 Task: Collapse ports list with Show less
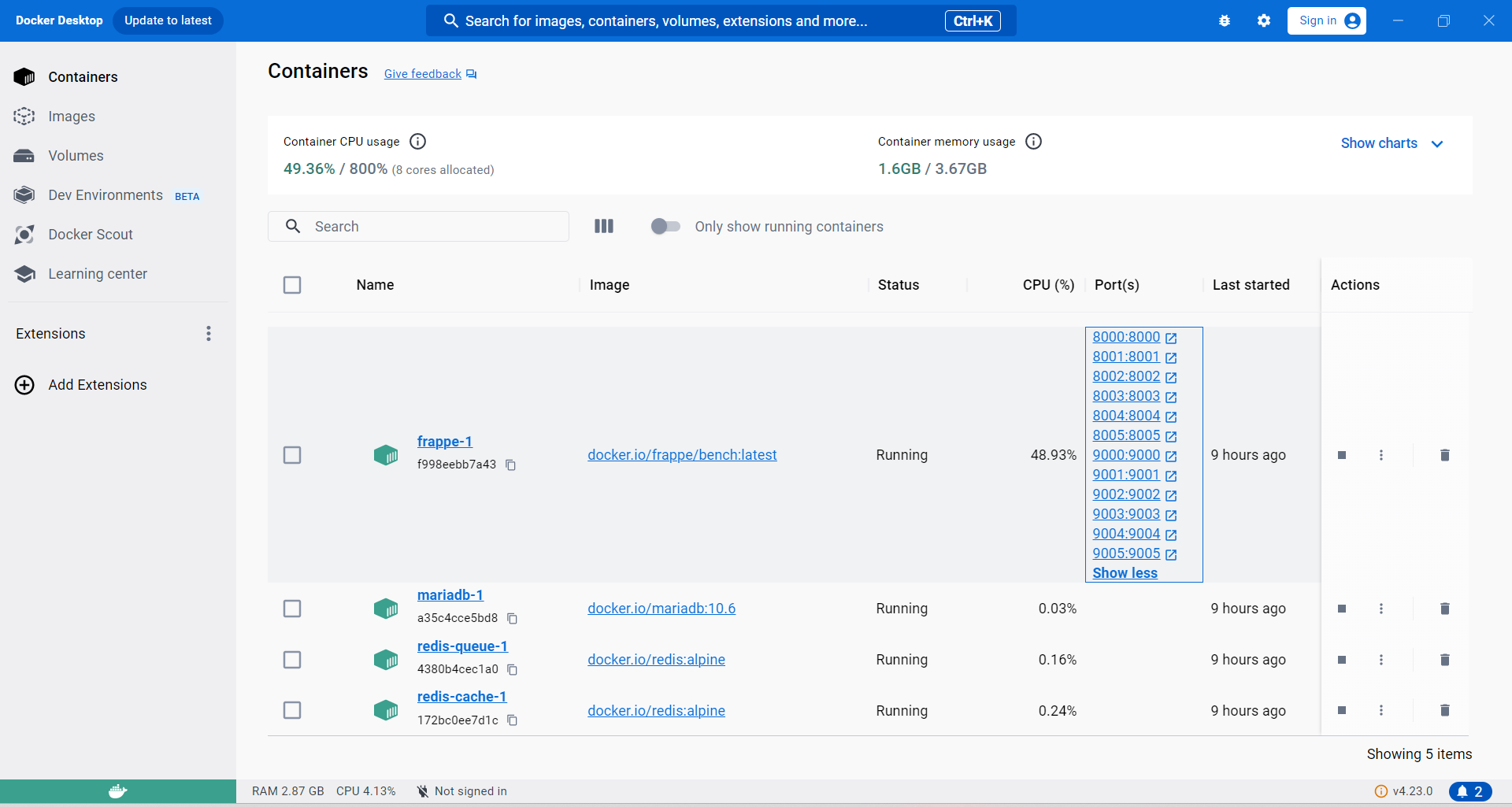pos(1125,573)
